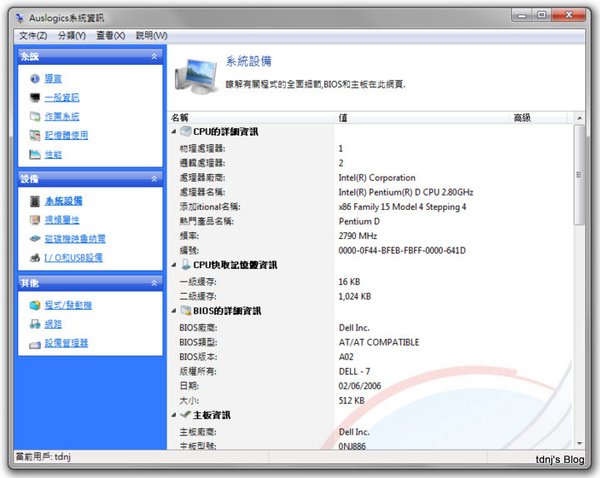Select the 2790 MHz frequency value

coord(358,236)
